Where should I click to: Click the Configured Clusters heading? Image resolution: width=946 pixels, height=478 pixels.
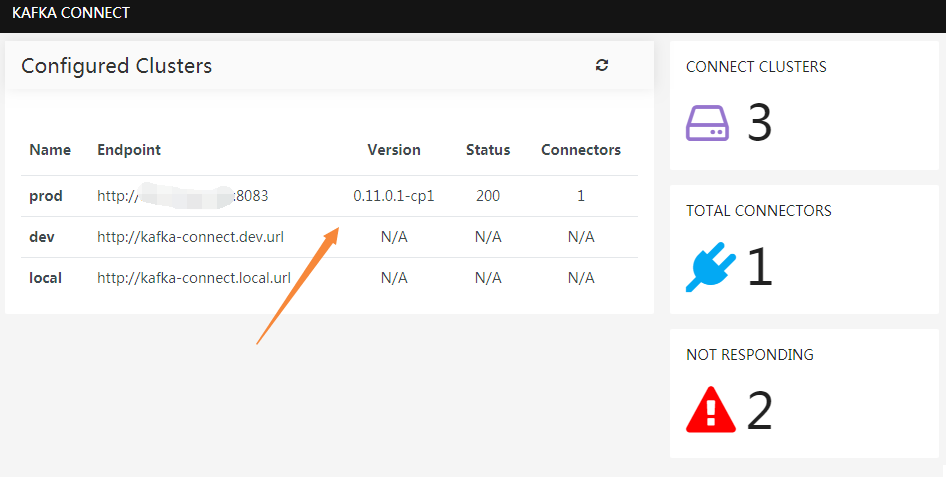[116, 66]
